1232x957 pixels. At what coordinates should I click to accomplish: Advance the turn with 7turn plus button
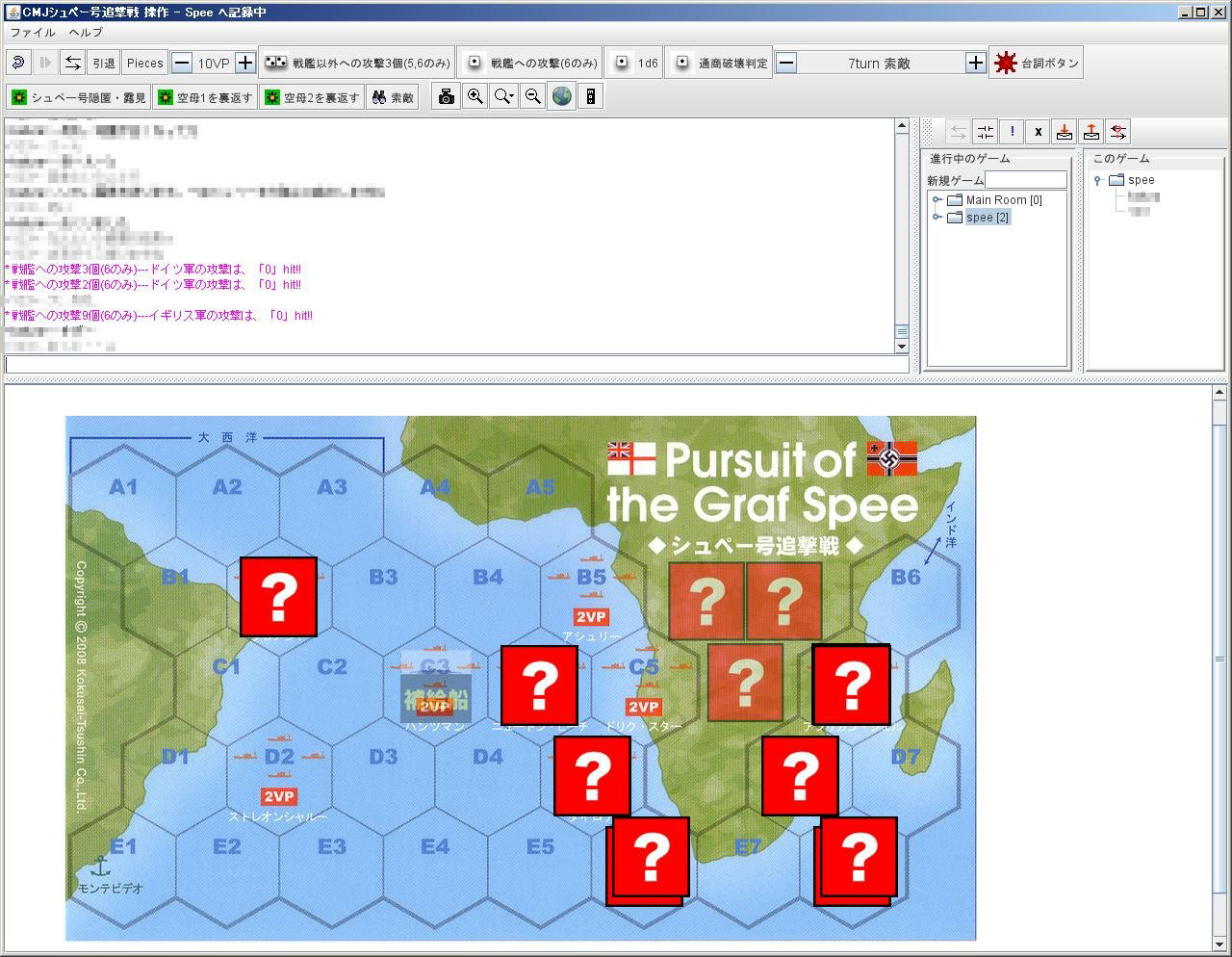point(976,64)
